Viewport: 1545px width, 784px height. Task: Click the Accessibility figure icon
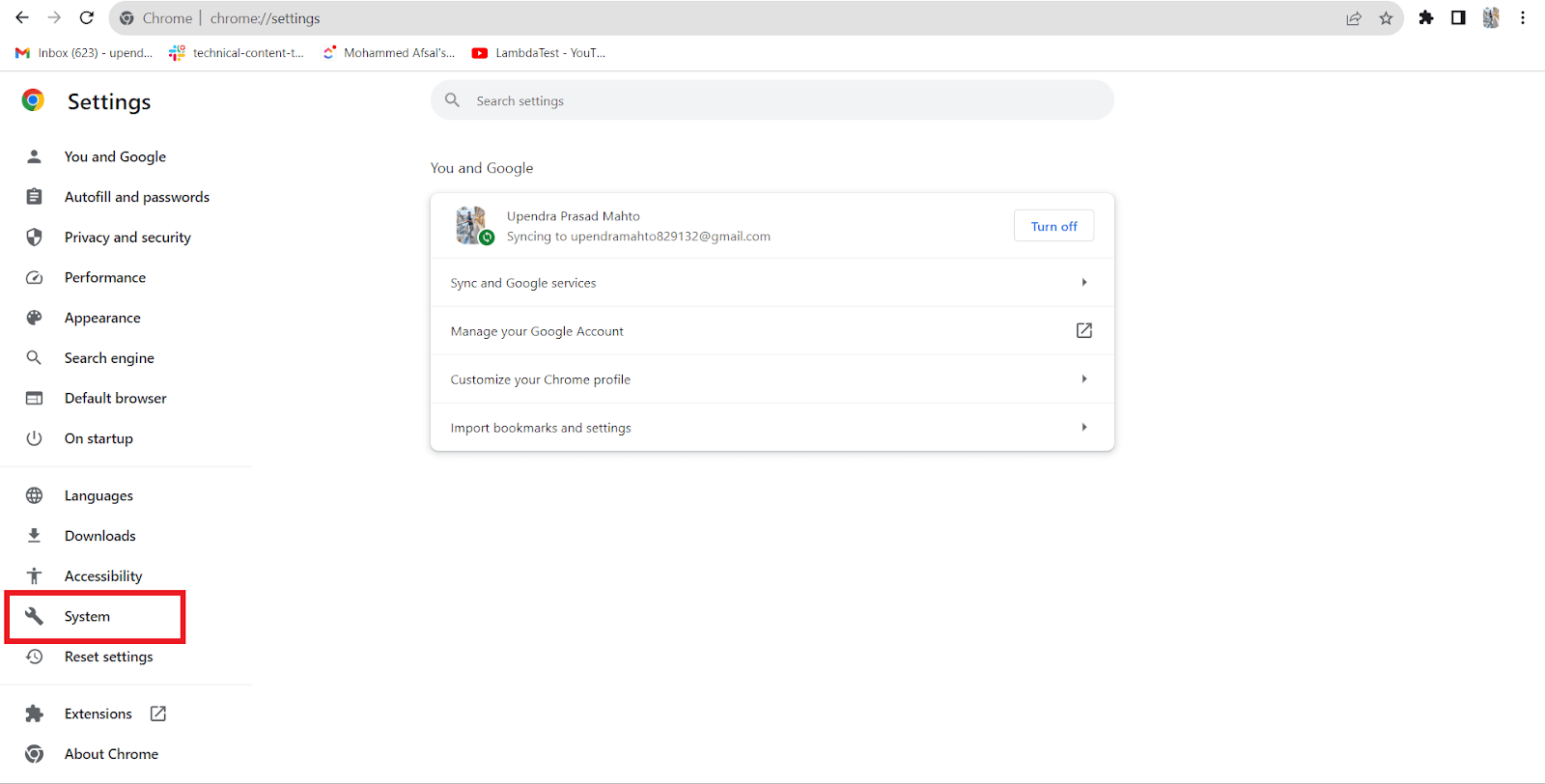[x=34, y=576]
